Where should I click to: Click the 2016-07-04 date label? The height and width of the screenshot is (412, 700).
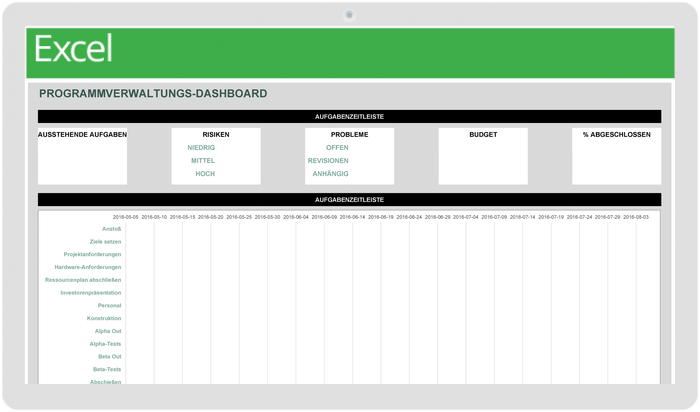coord(466,217)
